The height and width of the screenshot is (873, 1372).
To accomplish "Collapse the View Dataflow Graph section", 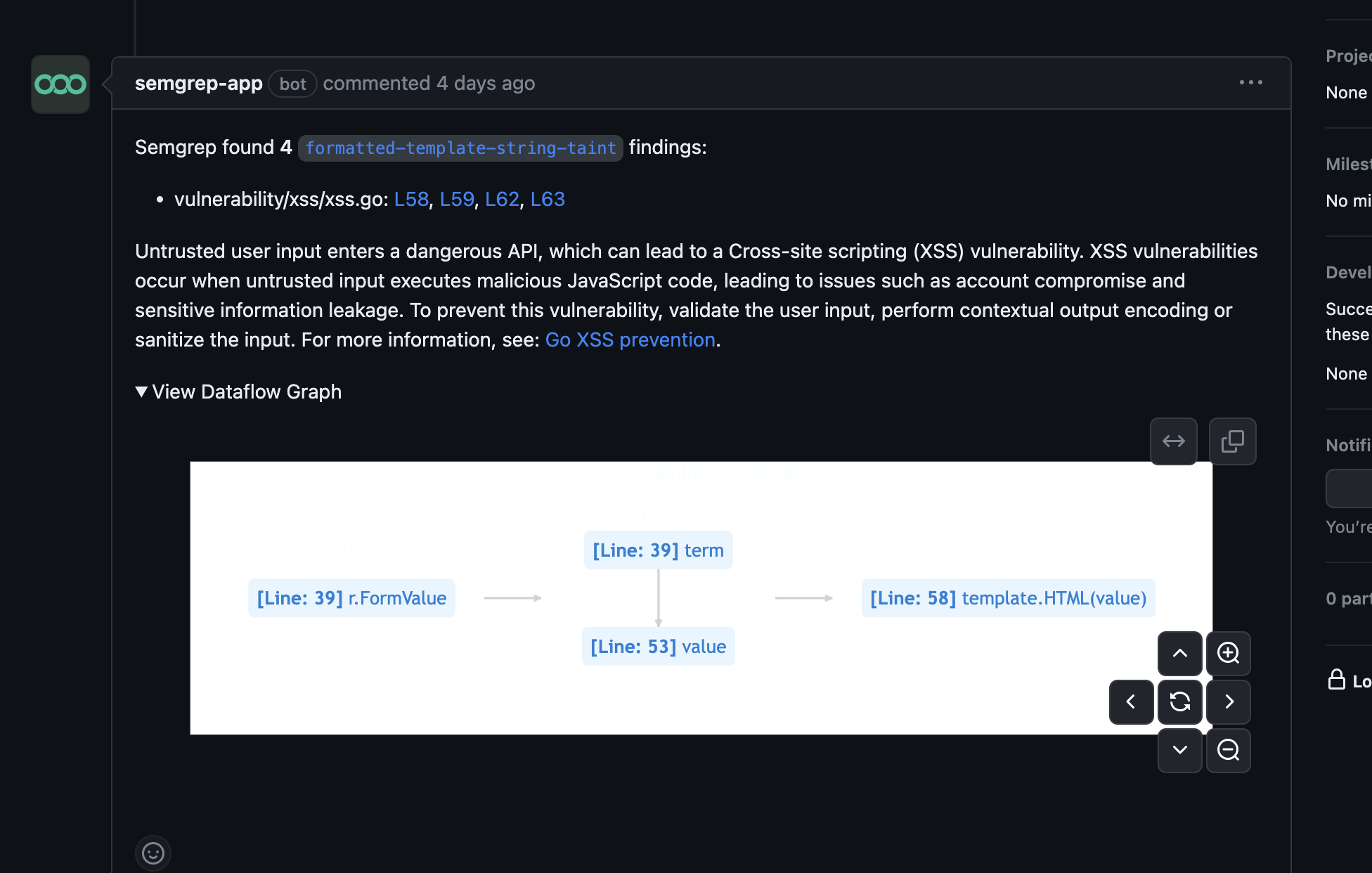I will [x=238, y=392].
